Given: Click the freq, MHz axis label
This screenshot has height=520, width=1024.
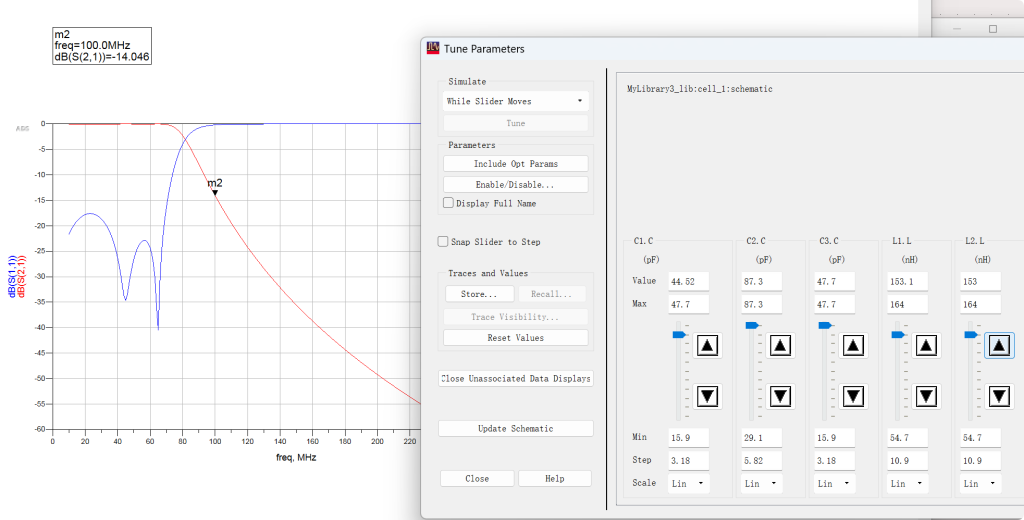Looking at the screenshot, I should coord(296,458).
